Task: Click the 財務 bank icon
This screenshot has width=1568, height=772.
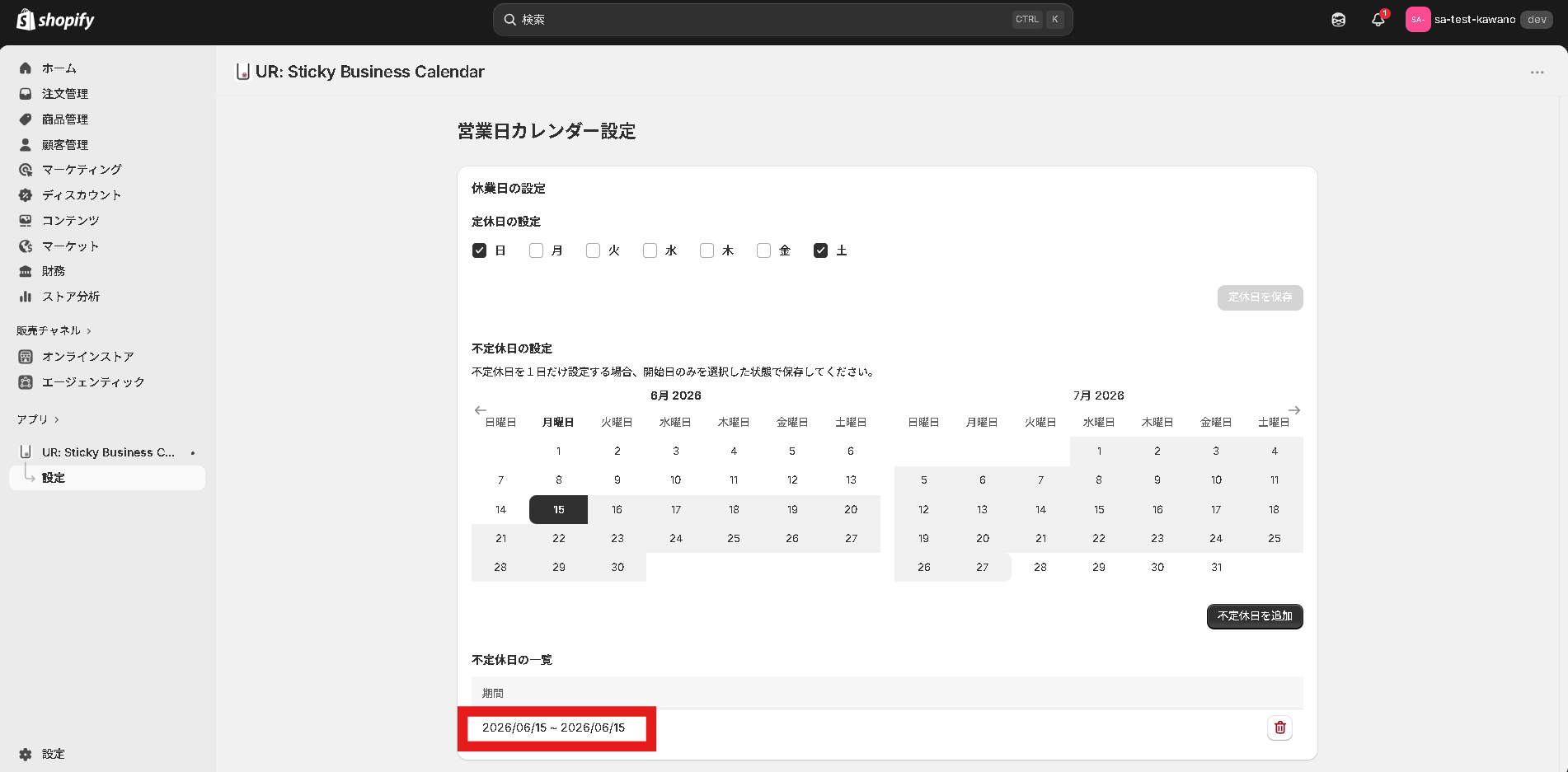Action: [26, 271]
